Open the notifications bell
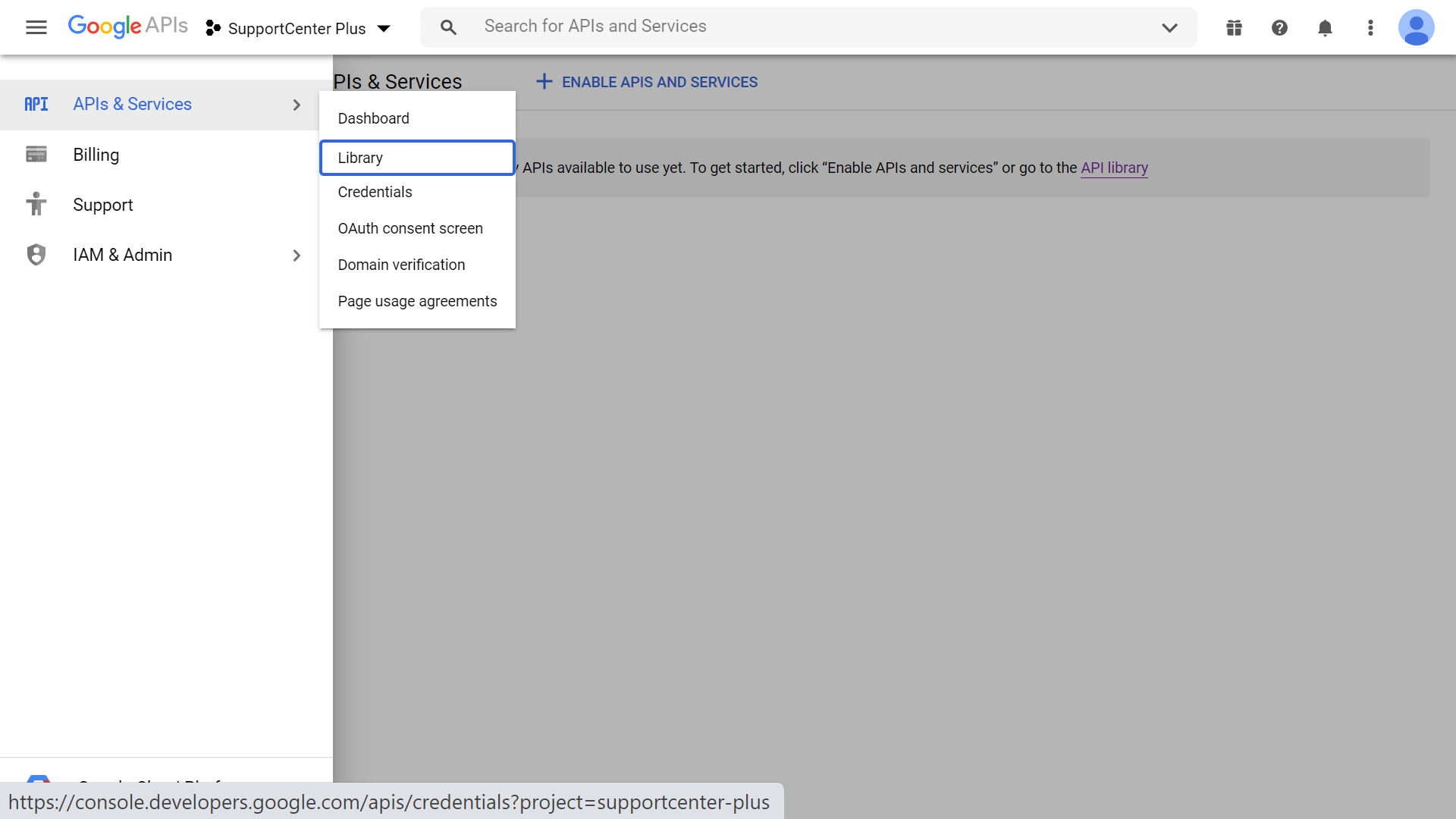Viewport: 1456px width, 819px height. pos(1325,28)
